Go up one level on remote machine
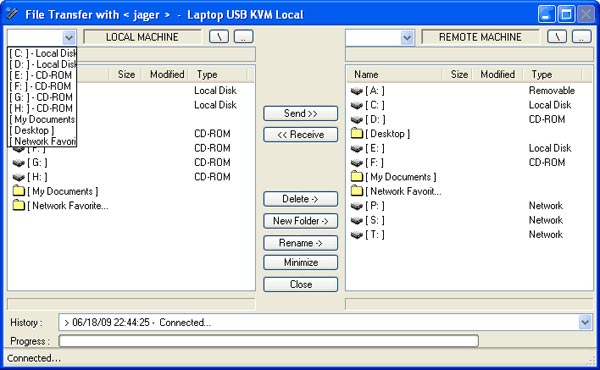Image resolution: width=600 pixels, height=370 pixels. point(582,37)
